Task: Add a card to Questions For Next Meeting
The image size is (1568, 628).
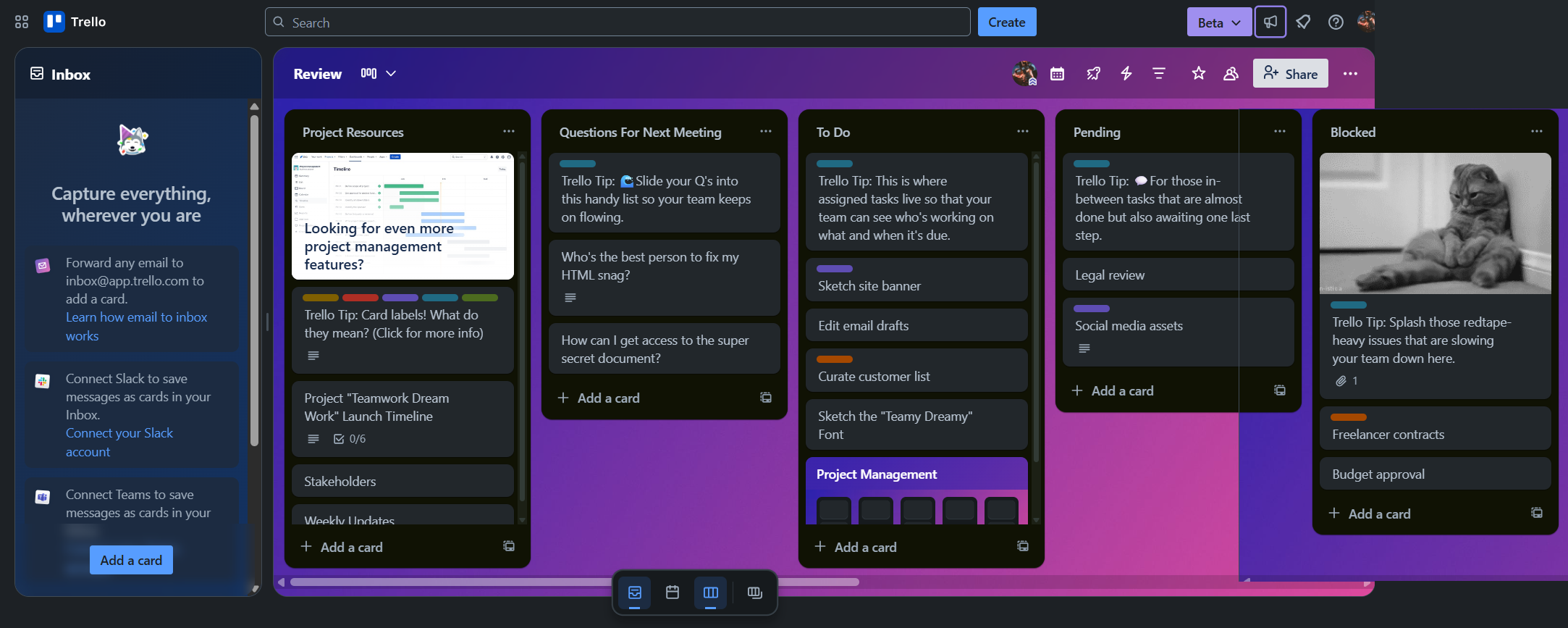Action: tap(599, 398)
